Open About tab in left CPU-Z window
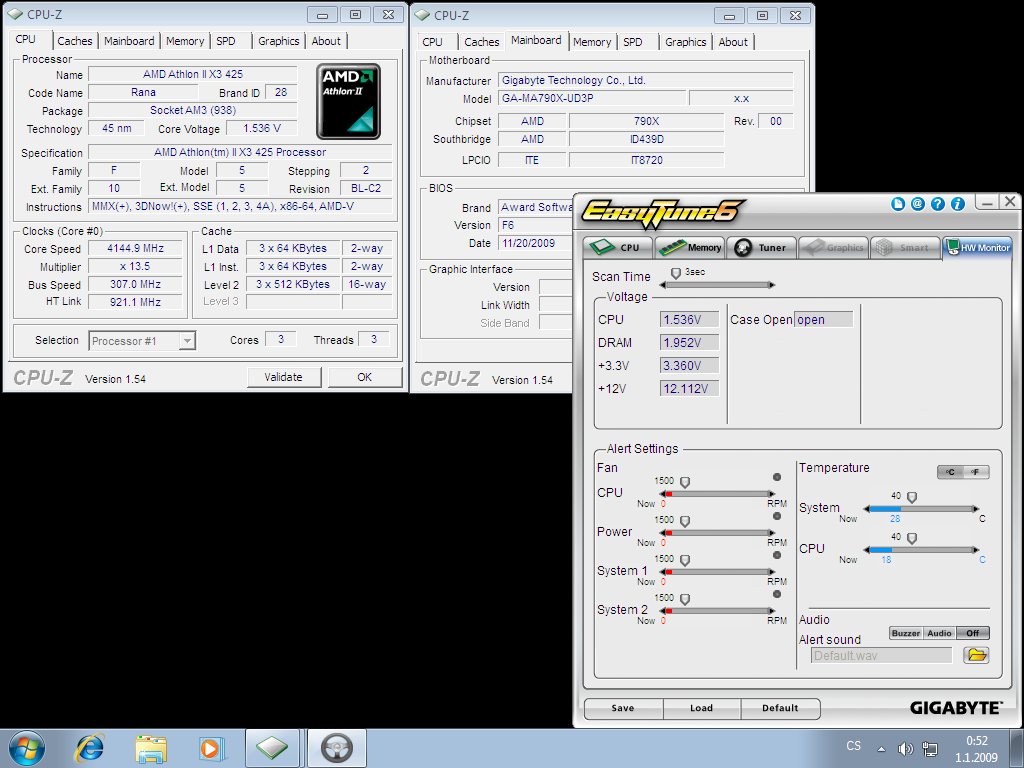Image resolution: width=1024 pixels, height=768 pixels. pyautogui.click(x=326, y=41)
